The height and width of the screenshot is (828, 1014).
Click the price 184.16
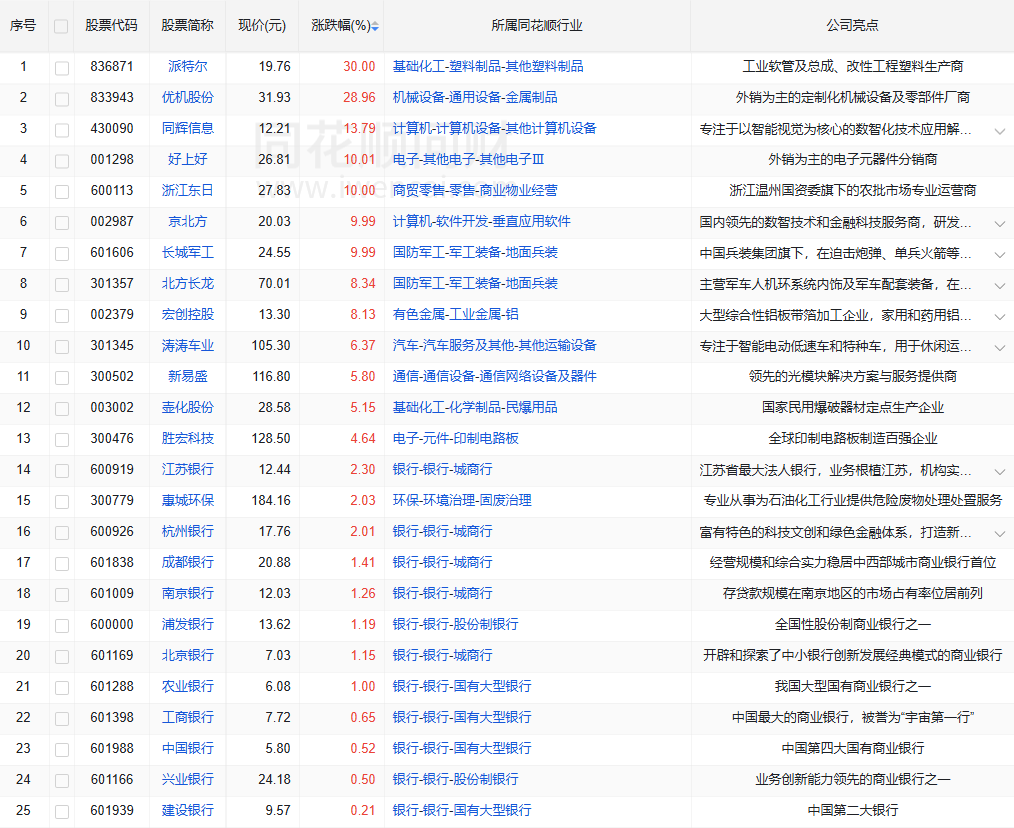(x=271, y=500)
